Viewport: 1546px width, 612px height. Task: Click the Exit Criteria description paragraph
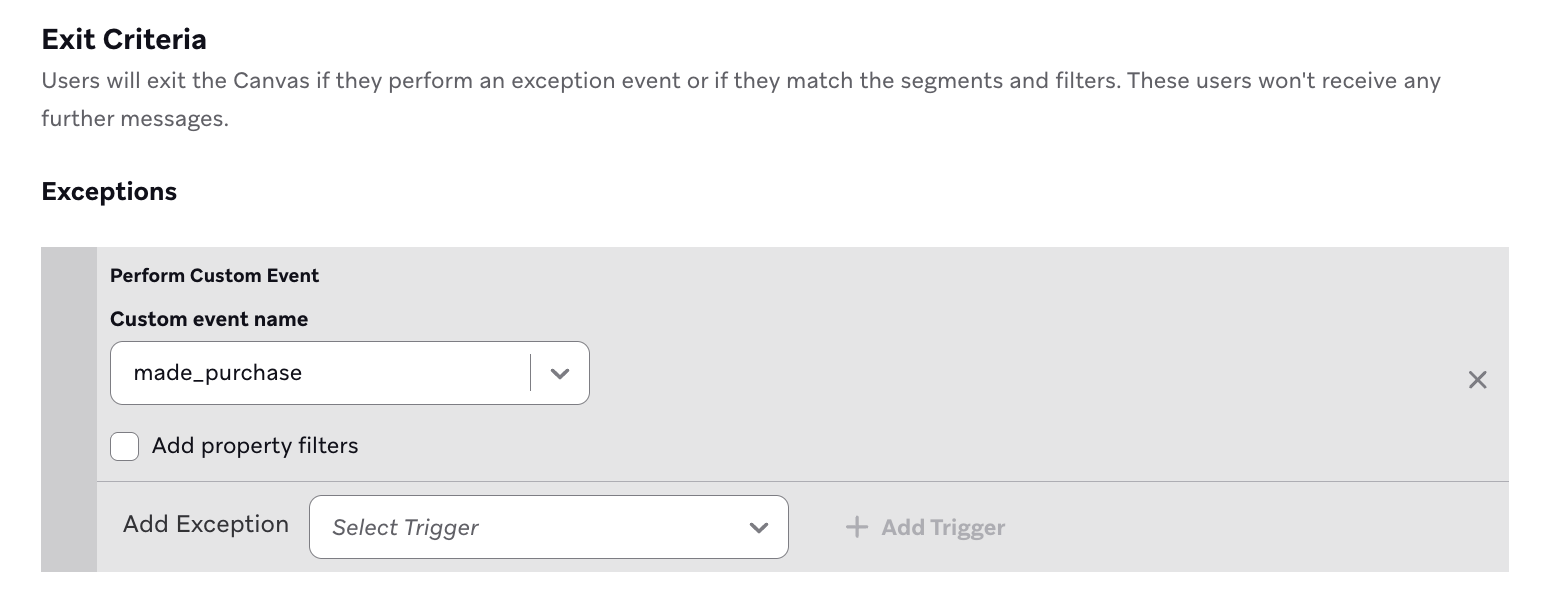click(x=741, y=99)
